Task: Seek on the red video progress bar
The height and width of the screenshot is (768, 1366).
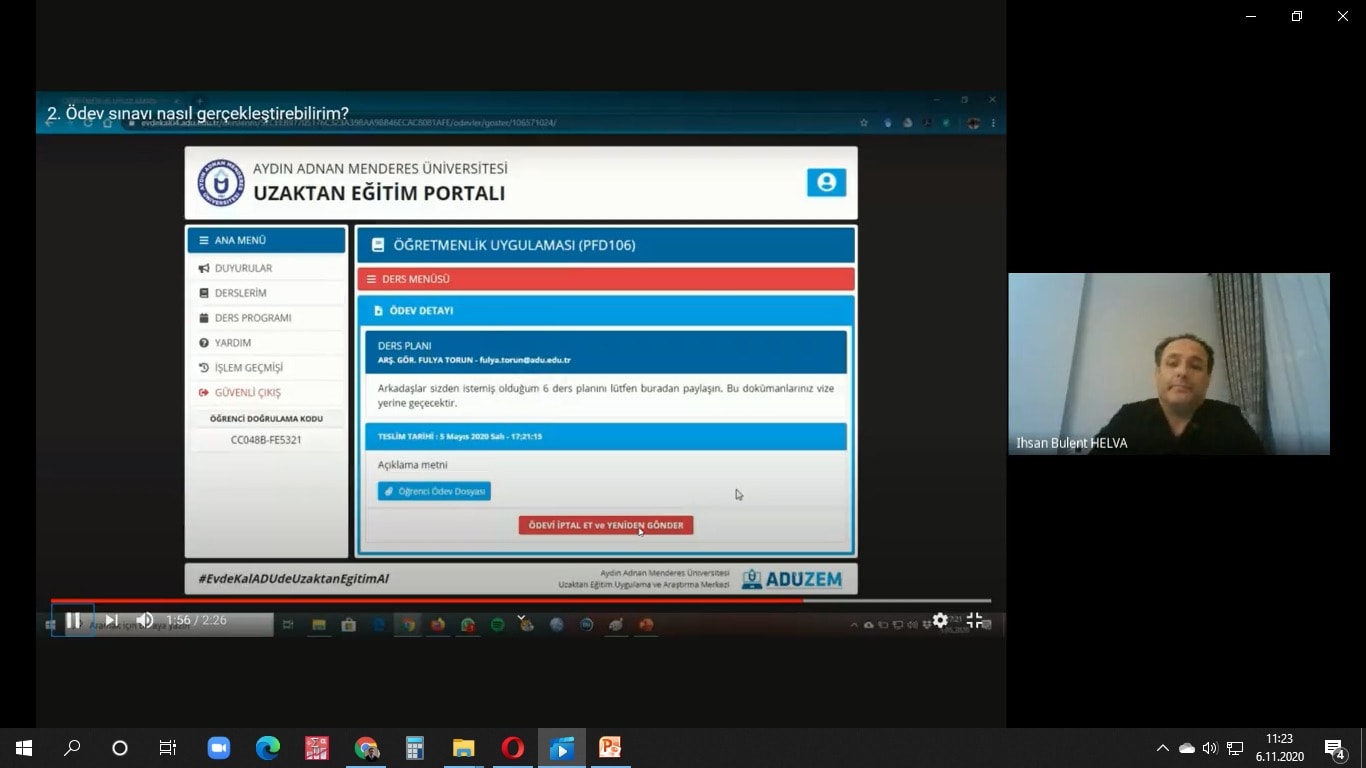Action: 521,601
